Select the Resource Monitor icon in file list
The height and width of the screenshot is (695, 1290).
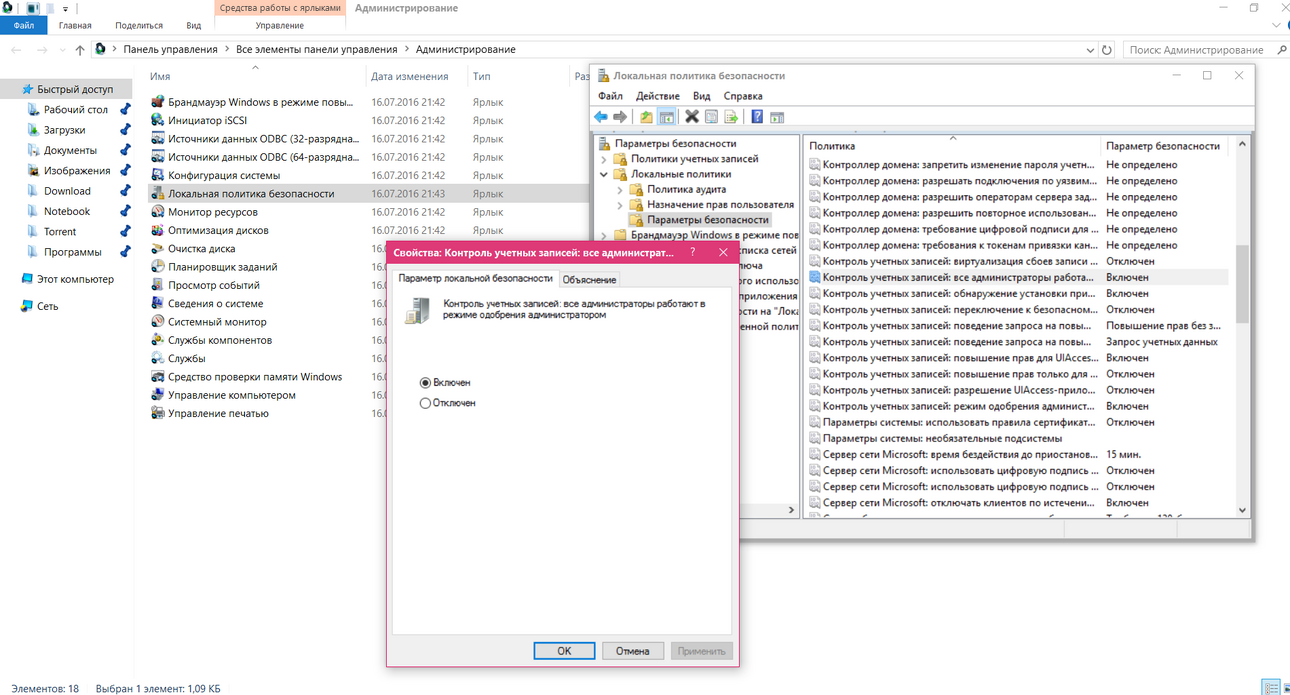coord(158,212)
